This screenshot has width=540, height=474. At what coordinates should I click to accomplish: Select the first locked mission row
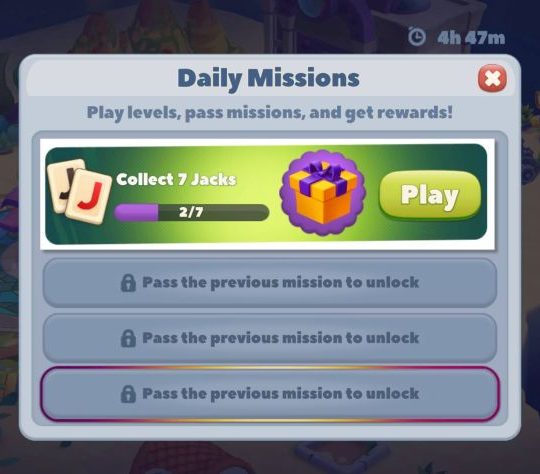pyautogui.click(x=270, y=283)
